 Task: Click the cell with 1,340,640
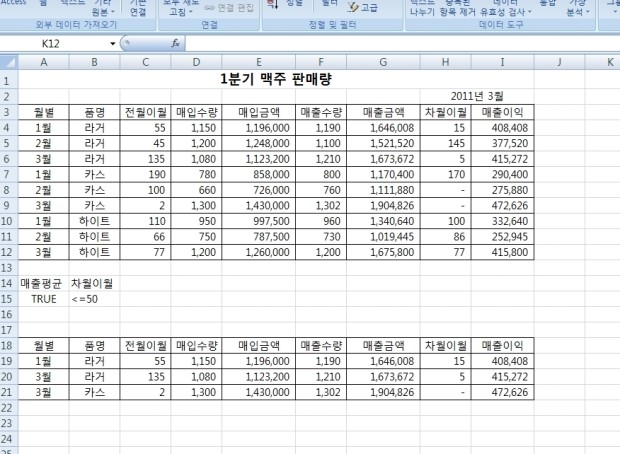(x=383, y=221)
